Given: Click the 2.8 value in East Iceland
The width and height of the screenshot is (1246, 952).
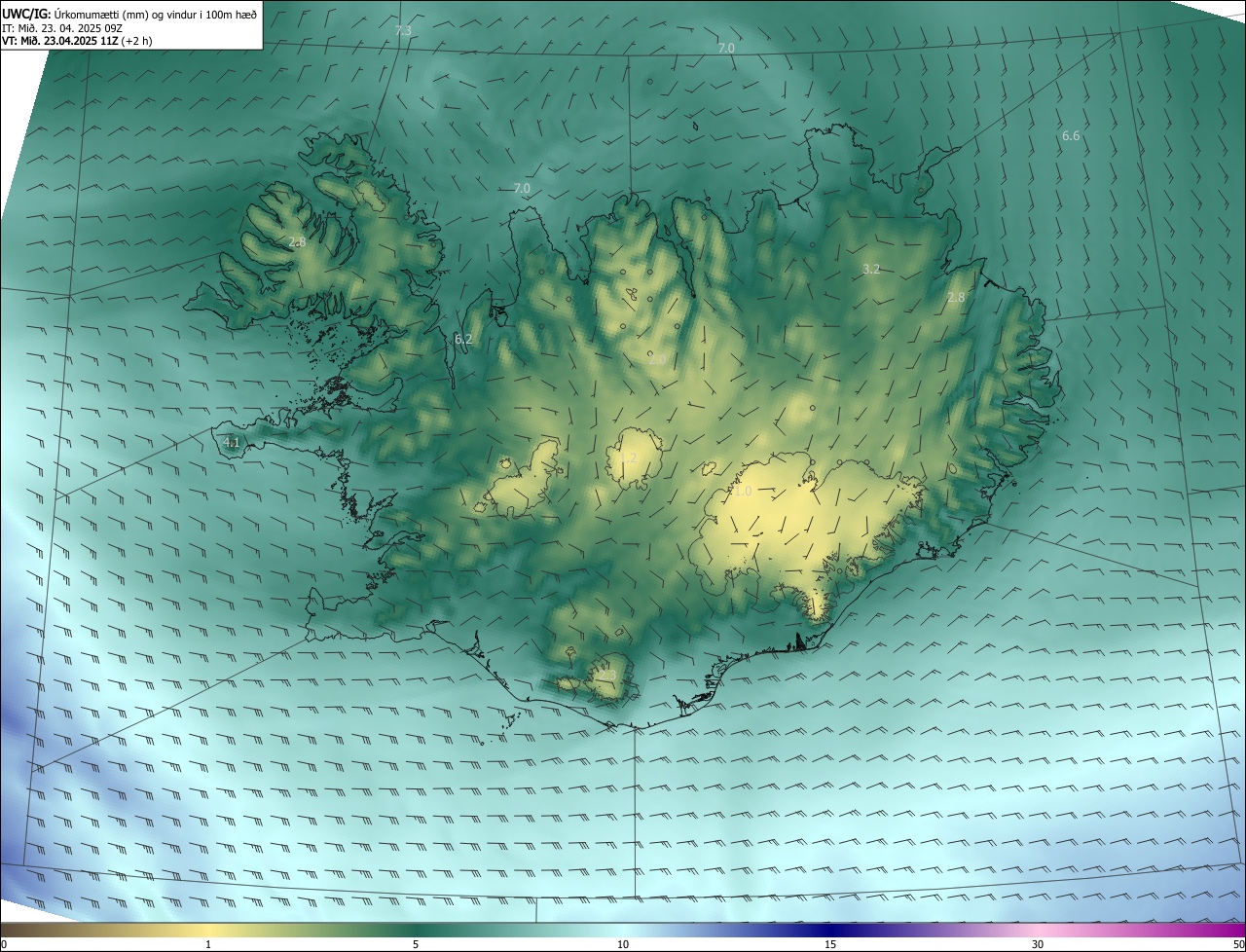Looking at the screenshot, I should [956, 298].
